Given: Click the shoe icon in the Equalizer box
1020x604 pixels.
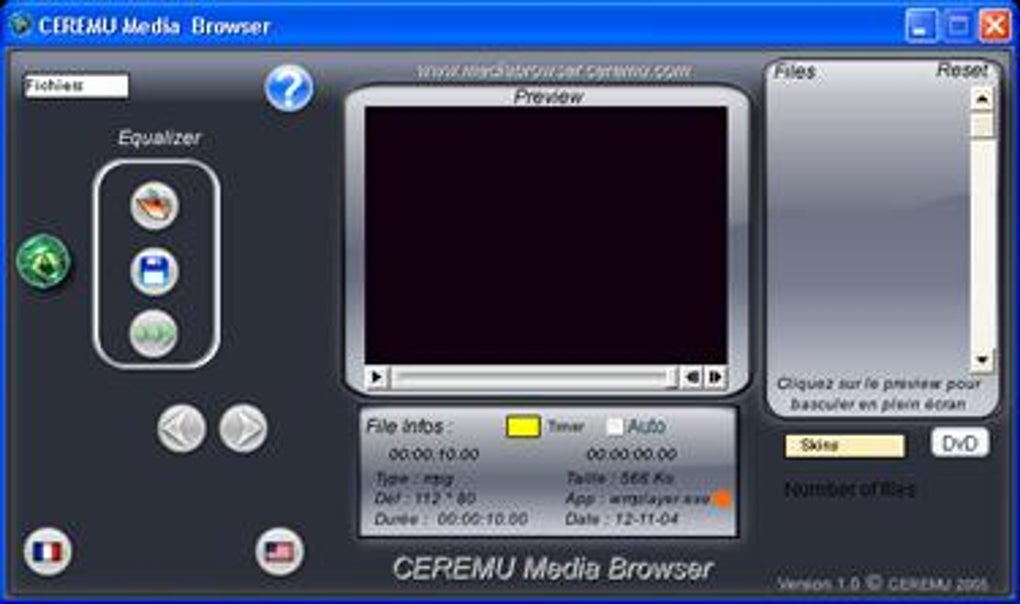Looking at the screenshot, I should pos(154,206).
